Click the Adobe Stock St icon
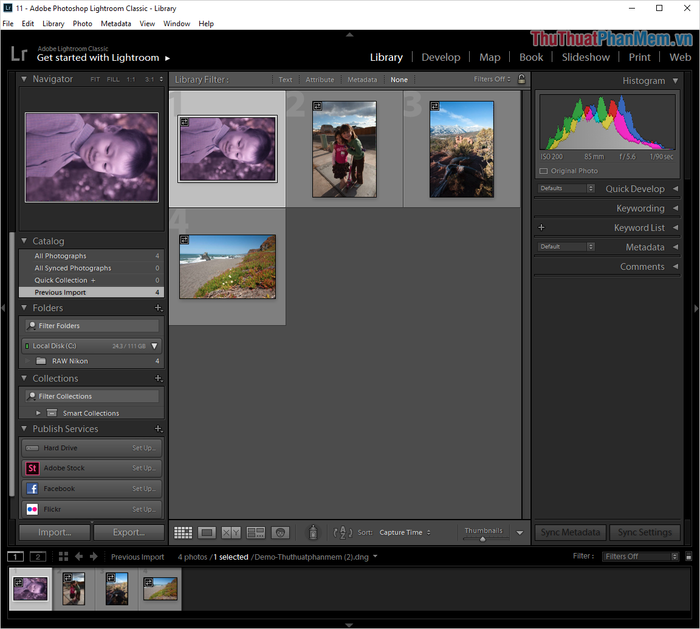 point(32,468)
